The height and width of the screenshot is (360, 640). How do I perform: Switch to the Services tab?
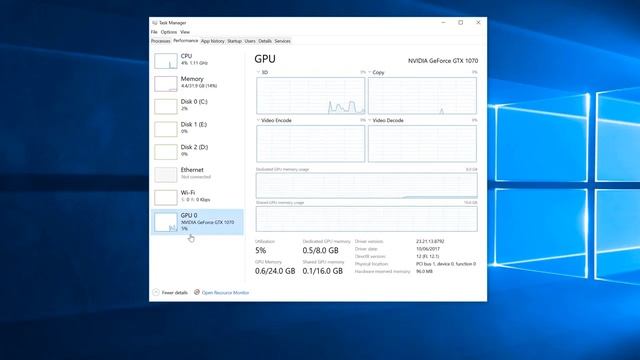click(282, 41)
